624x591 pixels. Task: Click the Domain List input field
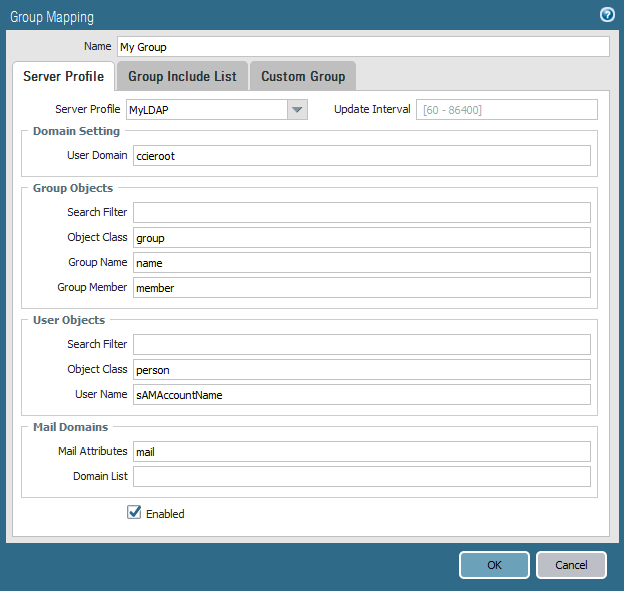point(361,476)
